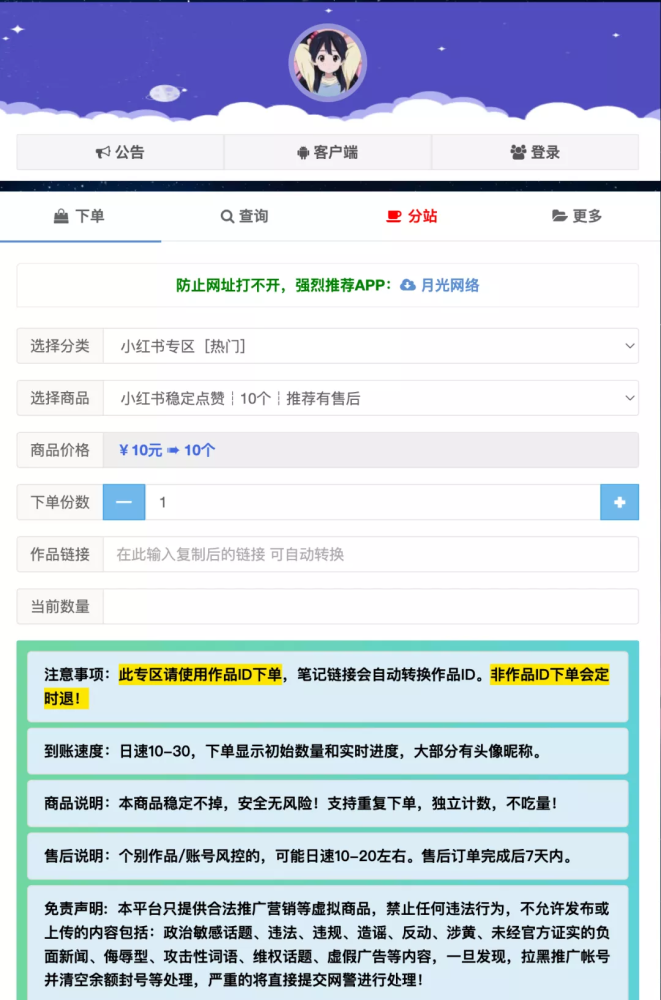Click the users icon beside 登录
This screenshot has height=1000, width=661.
(x=518, y=152)
